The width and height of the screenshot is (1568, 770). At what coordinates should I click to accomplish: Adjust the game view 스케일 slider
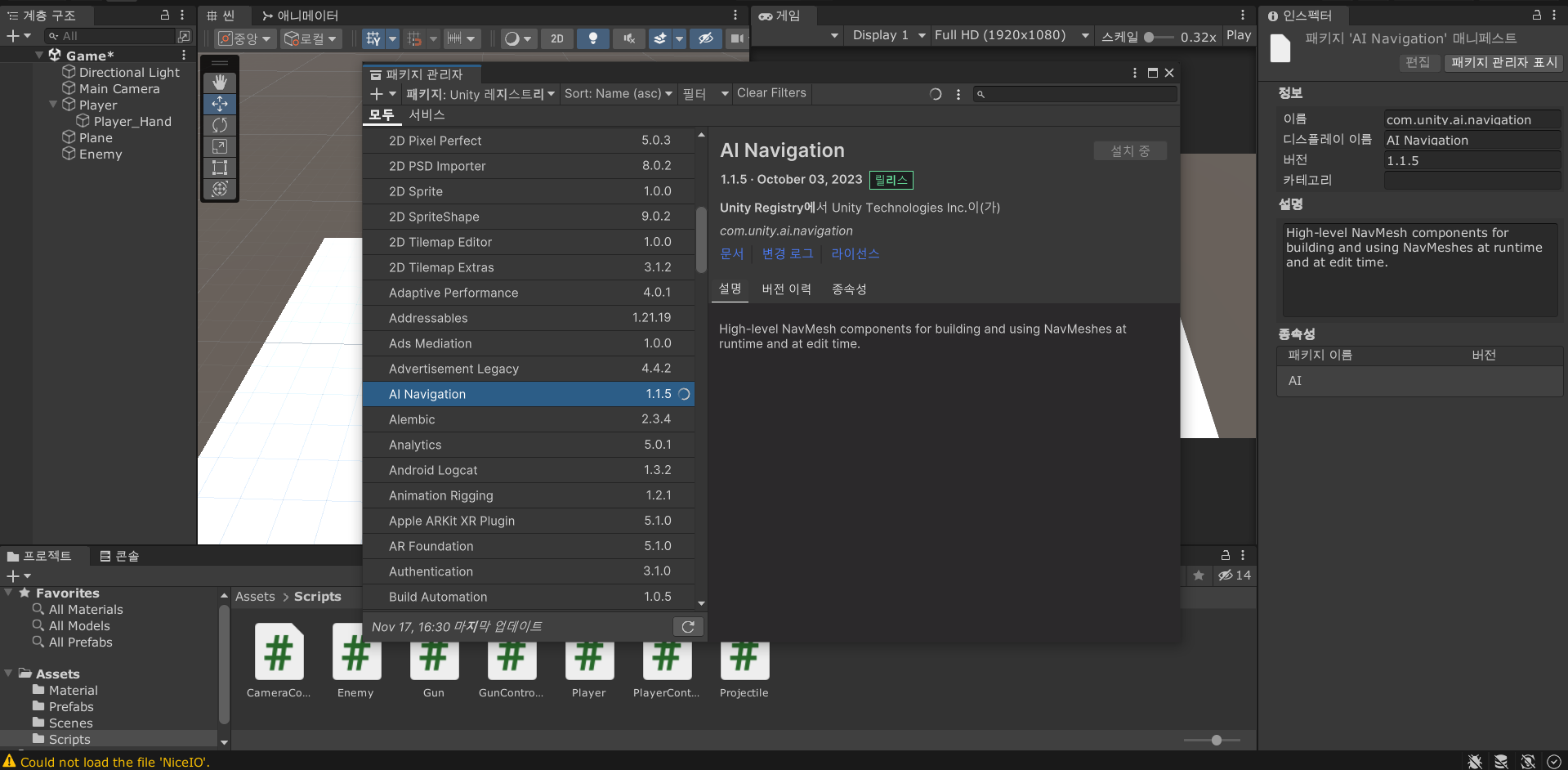point(1159,37)
